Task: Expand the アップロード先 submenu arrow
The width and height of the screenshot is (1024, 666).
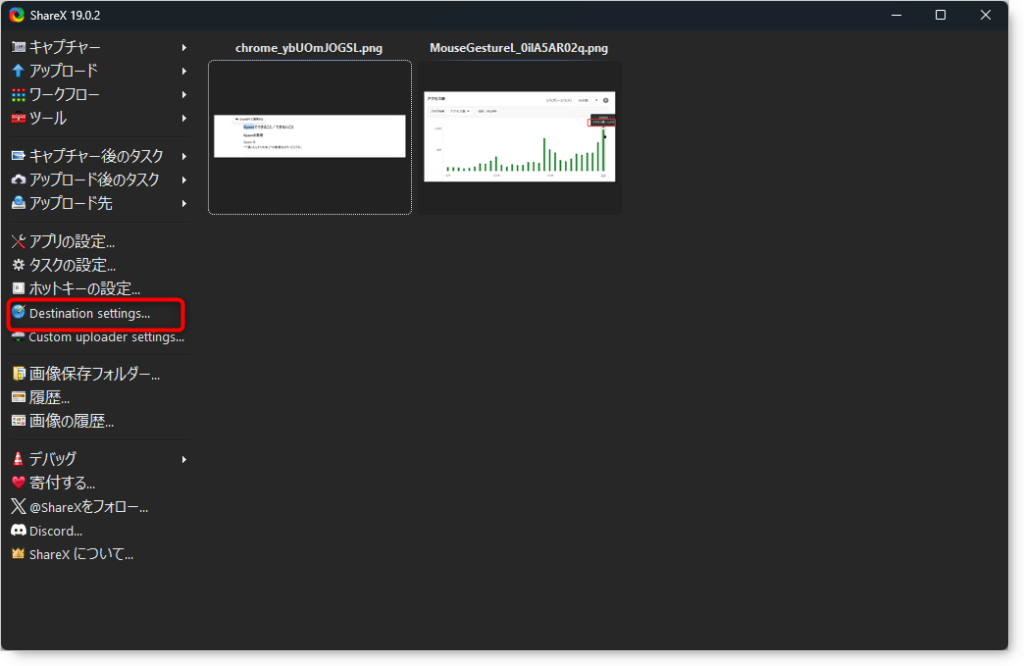Action: tap(184, 203)
